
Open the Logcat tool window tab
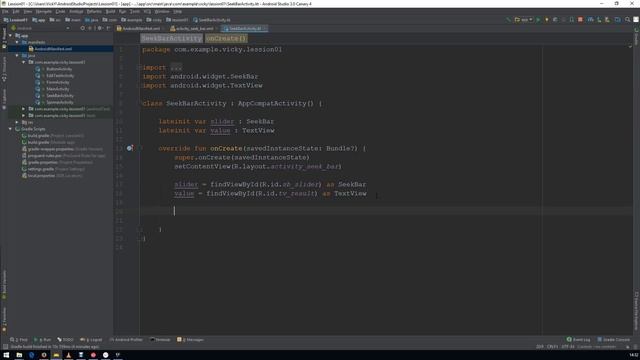[x=91, y=340]
